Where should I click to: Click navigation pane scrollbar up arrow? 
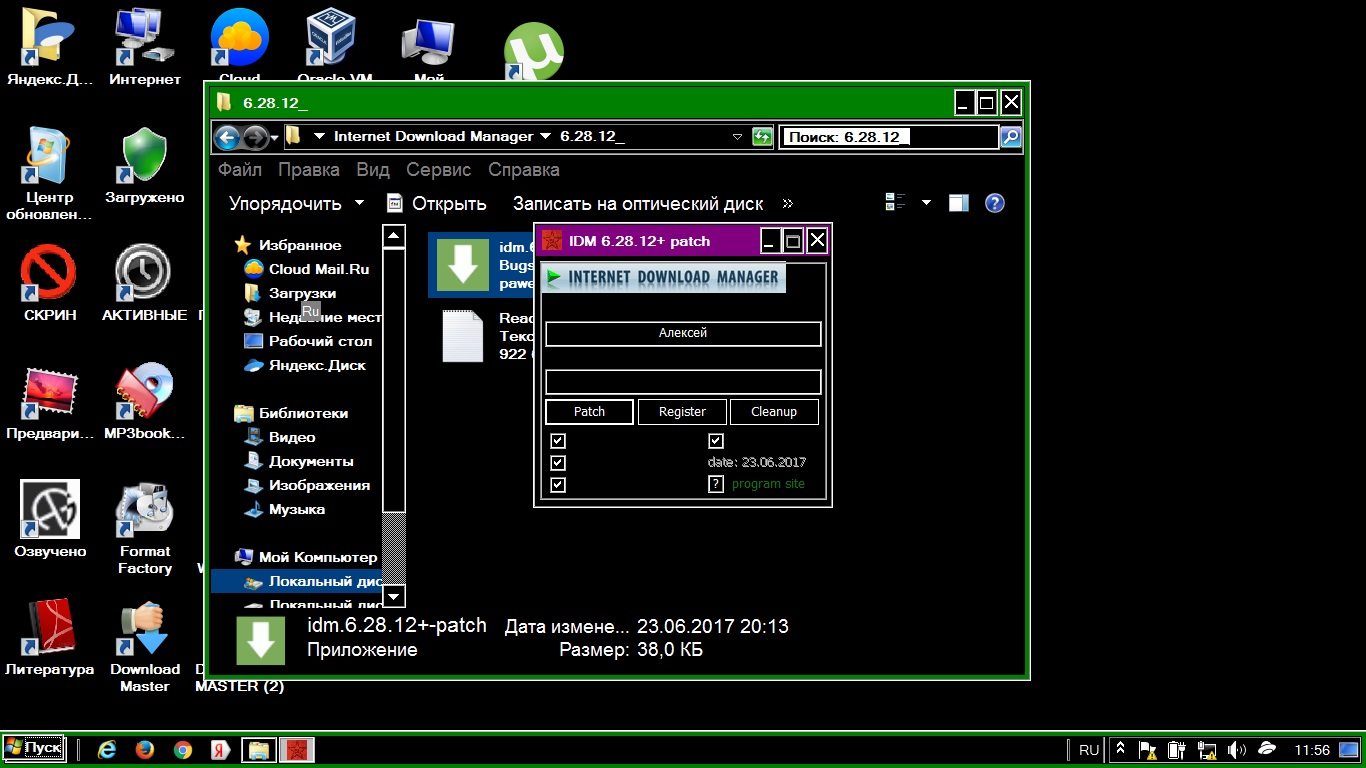click(x=394, y=237)
